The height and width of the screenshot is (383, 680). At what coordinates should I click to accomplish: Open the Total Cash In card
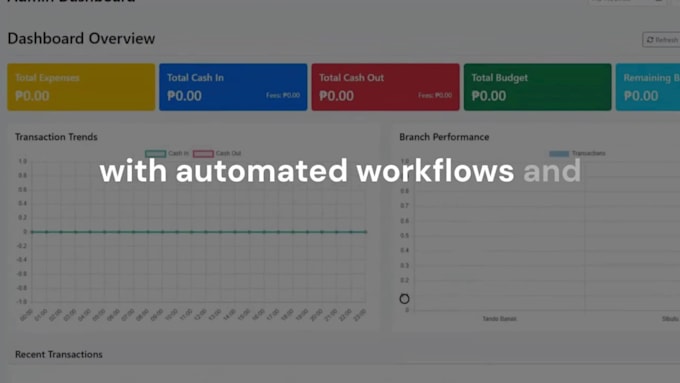(x=233, y=87)
